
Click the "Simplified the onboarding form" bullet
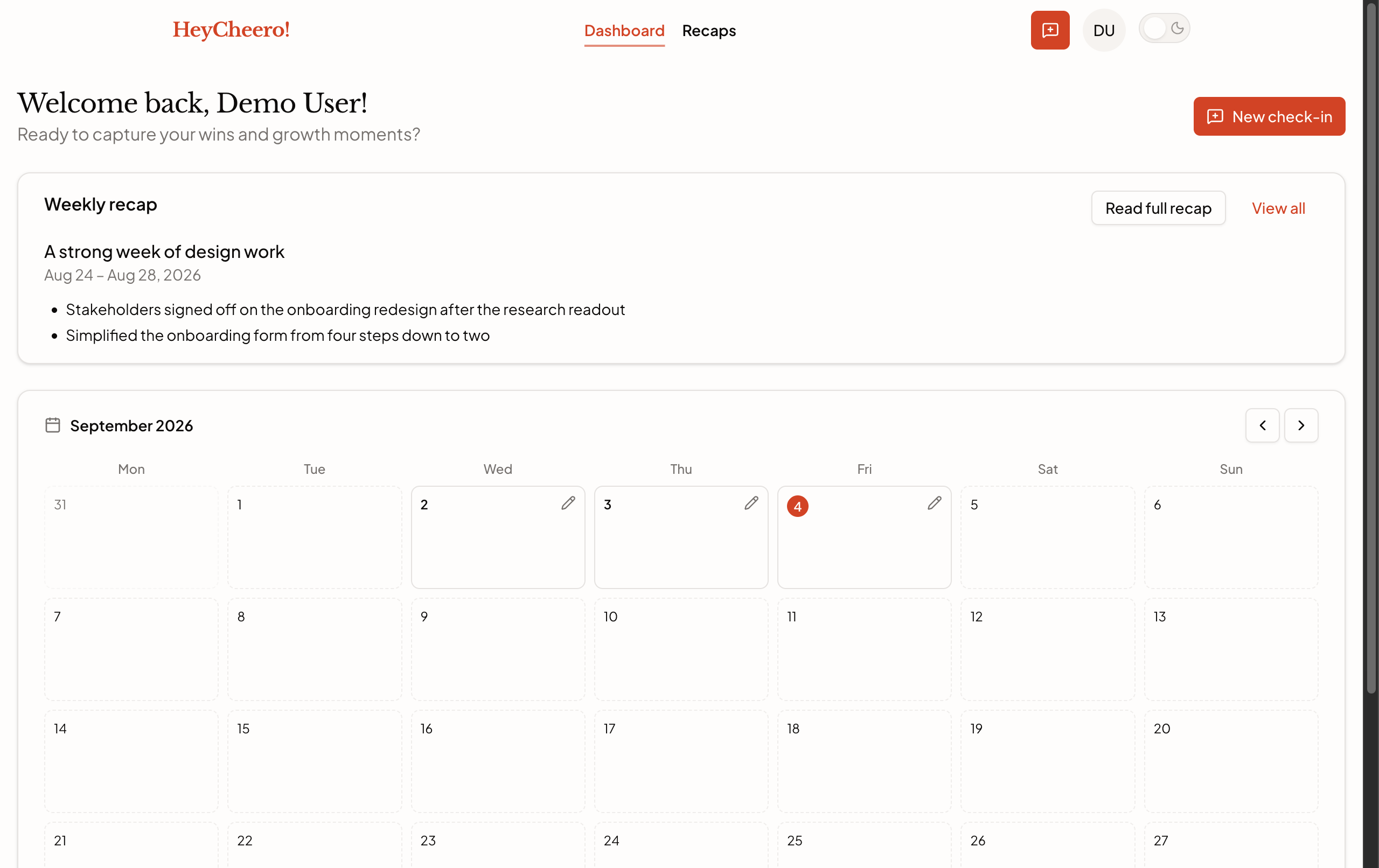[x=278, y=335]
